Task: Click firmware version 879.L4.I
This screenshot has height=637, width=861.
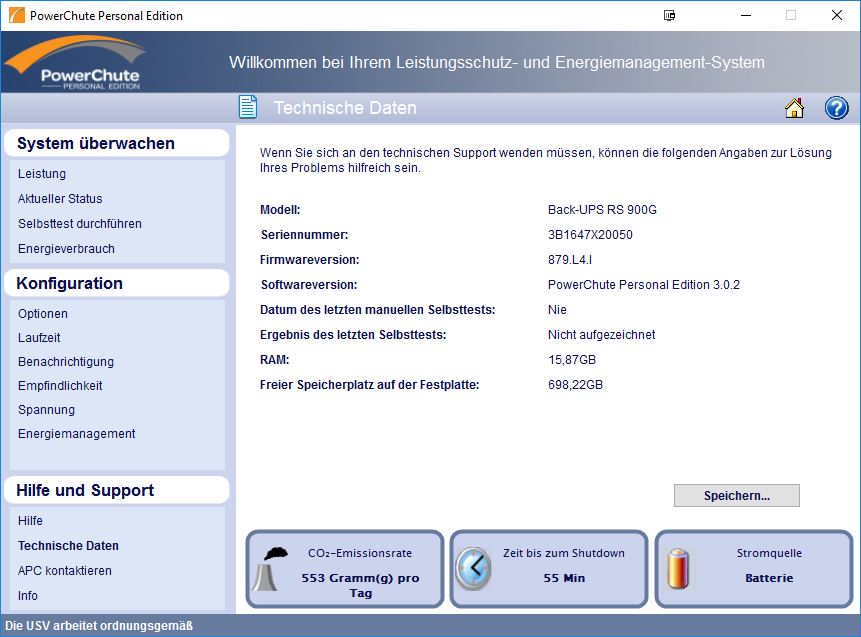Action: coord(569,260)
